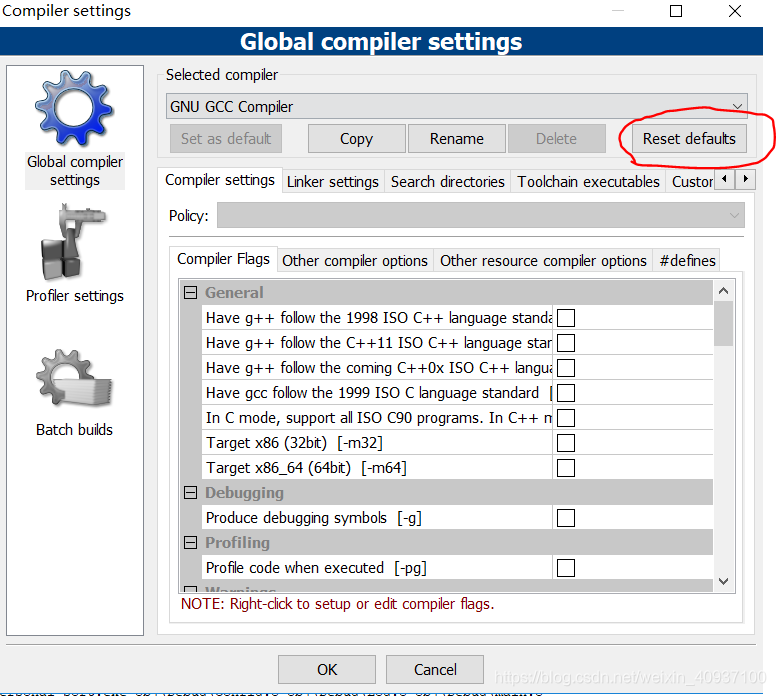Click the Delete compiler button
The height and width of the screenshot is (696, 776).
[x=556, y=139]
